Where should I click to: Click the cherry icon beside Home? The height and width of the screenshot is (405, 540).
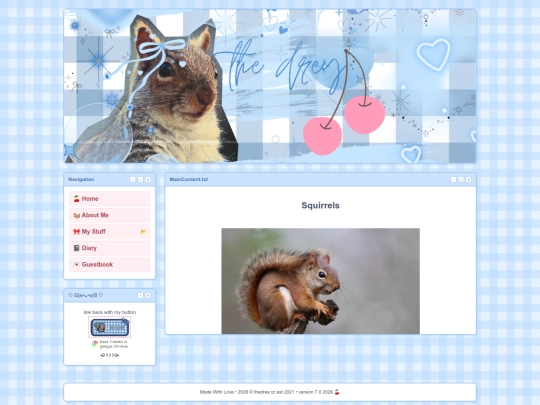tap(76, 199)
